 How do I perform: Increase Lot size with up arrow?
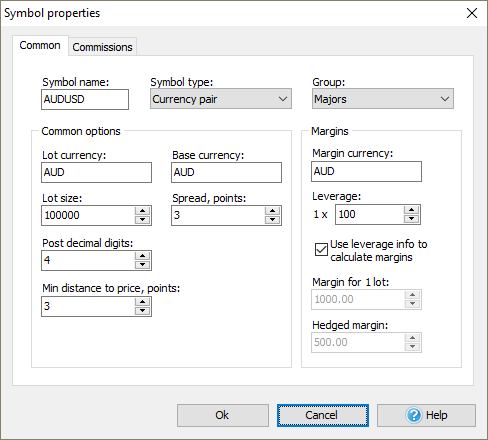pos(143,211)
